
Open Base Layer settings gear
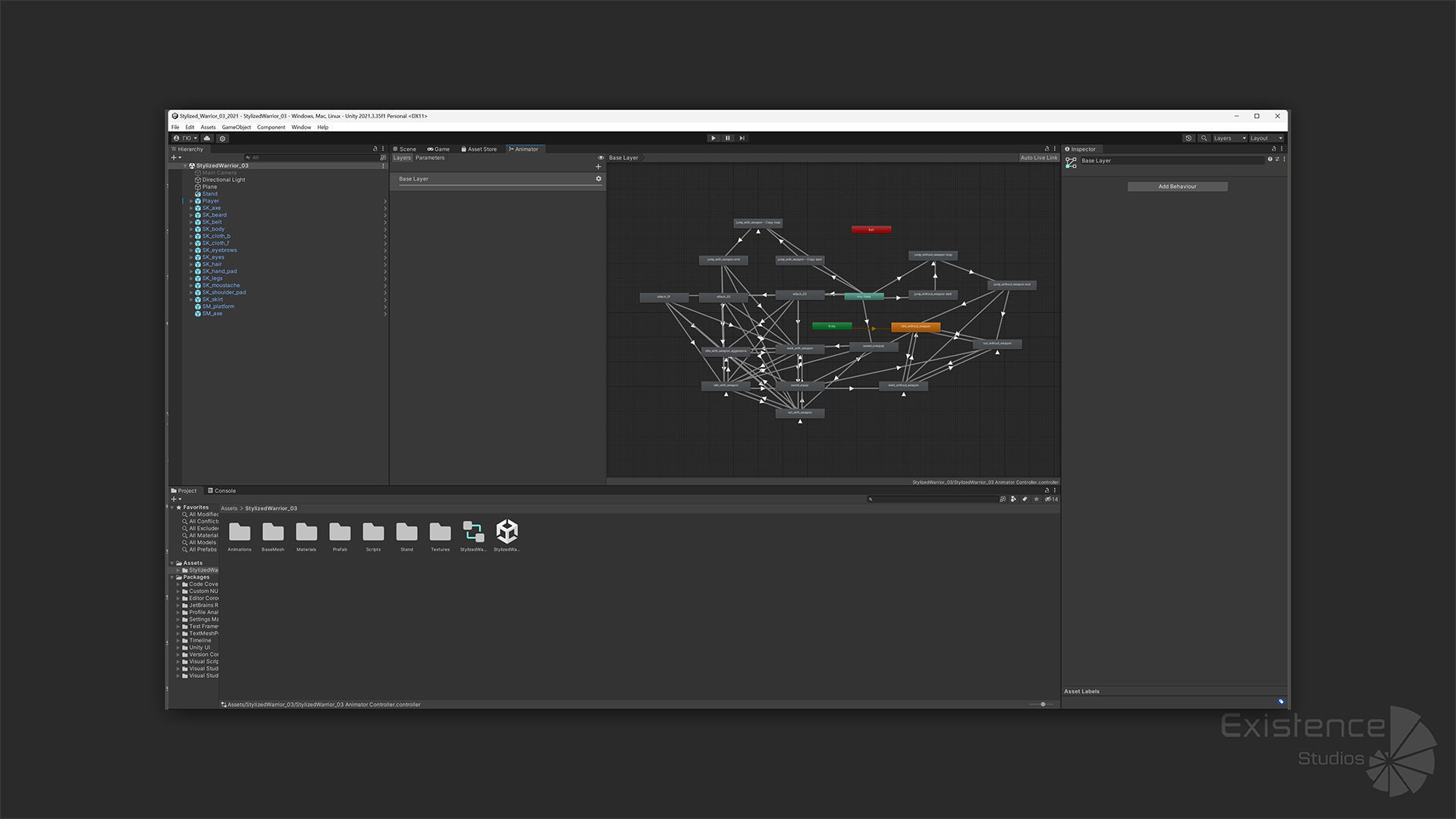(598, 179)
